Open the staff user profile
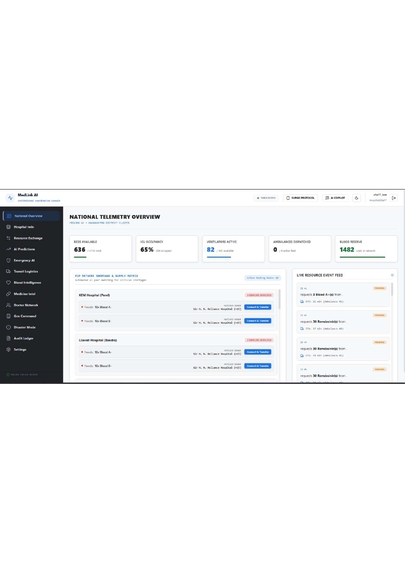 click(x=378, y=198)
